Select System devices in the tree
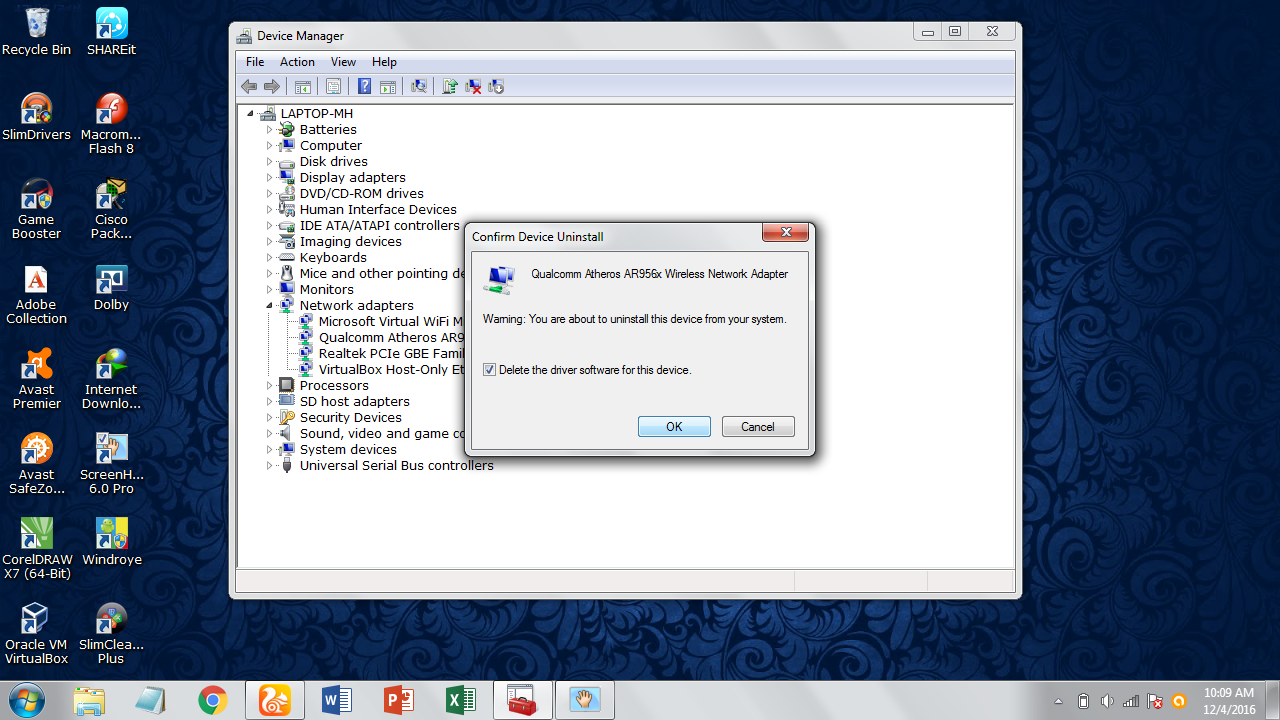 348,450
